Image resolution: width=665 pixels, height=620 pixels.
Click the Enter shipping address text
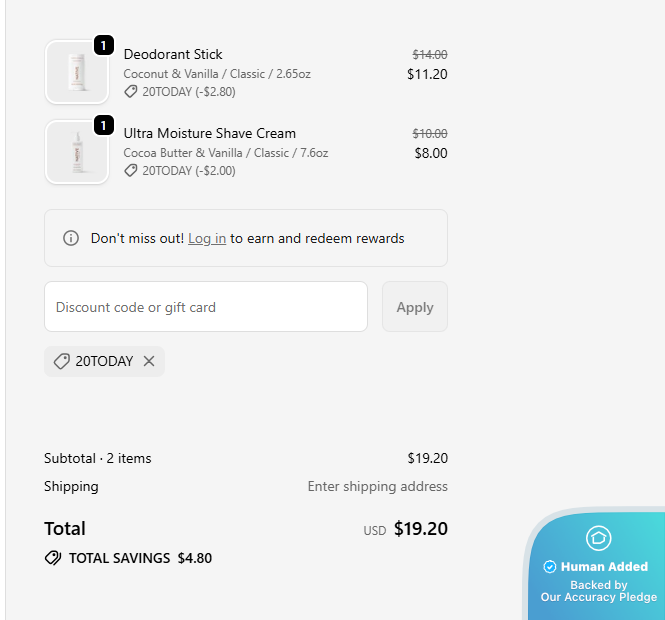coord(377,487)
